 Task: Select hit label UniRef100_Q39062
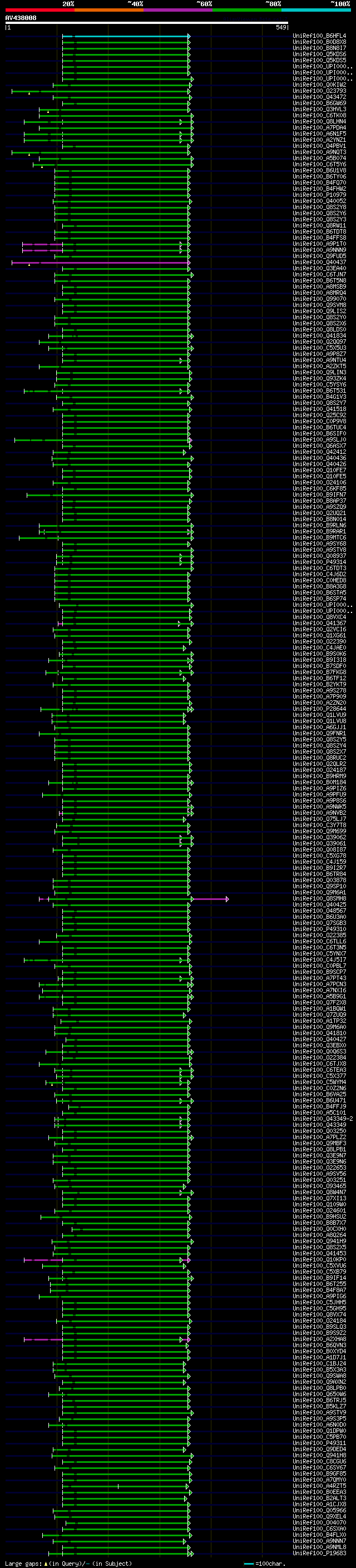pos(319,838)
